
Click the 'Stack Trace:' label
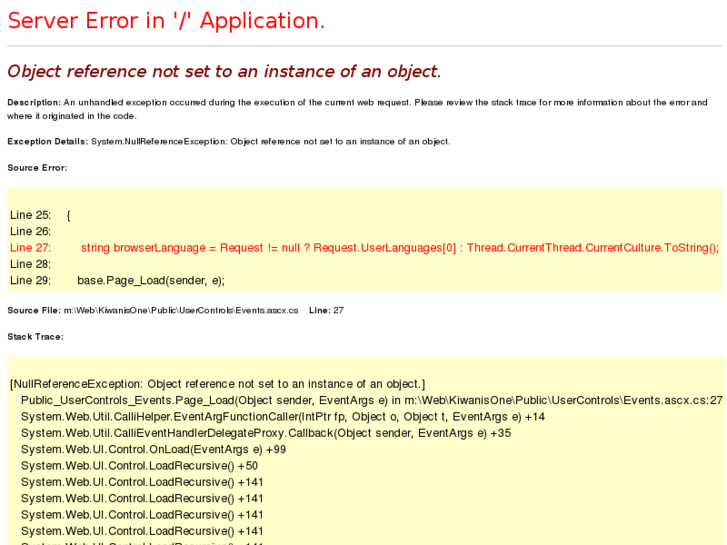[36, 337]
